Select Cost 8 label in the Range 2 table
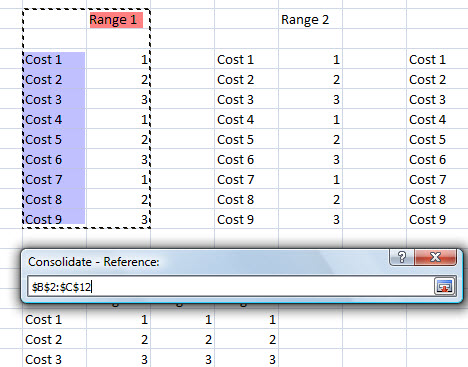Screen dimensions: 468x367 click(x=235, y=200)
